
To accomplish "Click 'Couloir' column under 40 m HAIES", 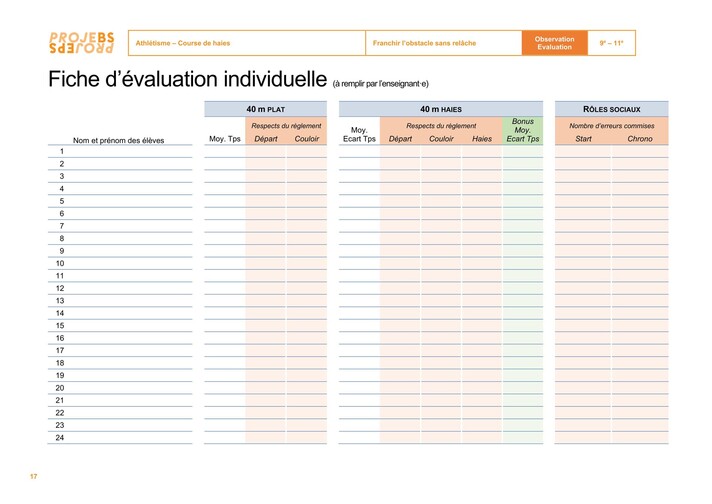I will (441, 138).
